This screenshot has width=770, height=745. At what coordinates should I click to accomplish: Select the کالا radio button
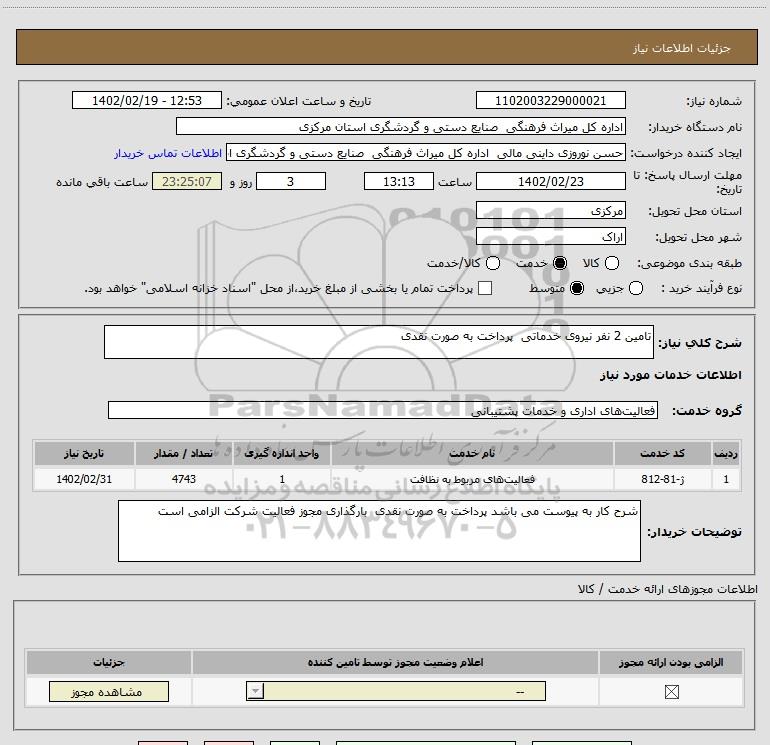[x=611, y=263]
